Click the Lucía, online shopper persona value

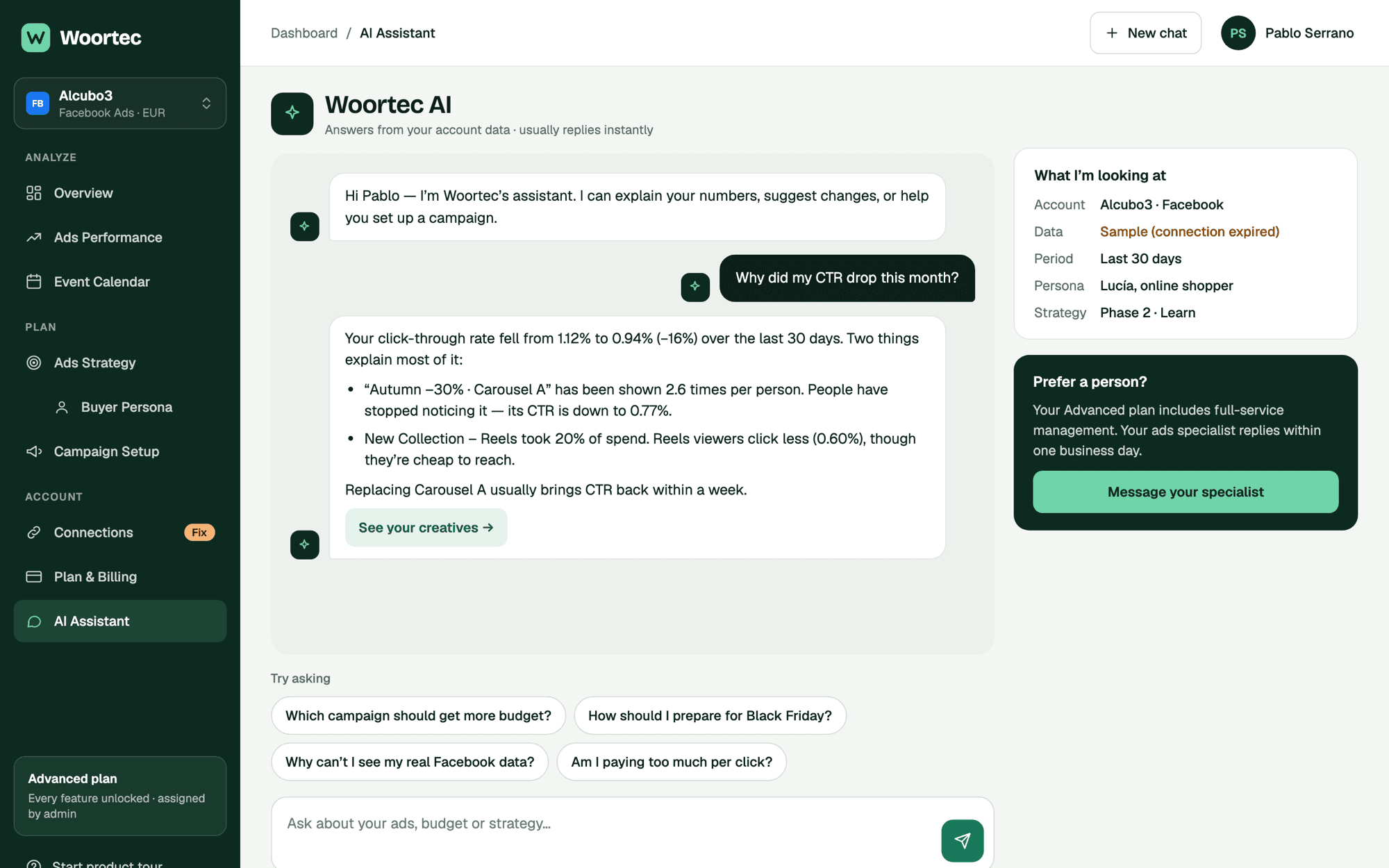click(x=1167, y=286)
